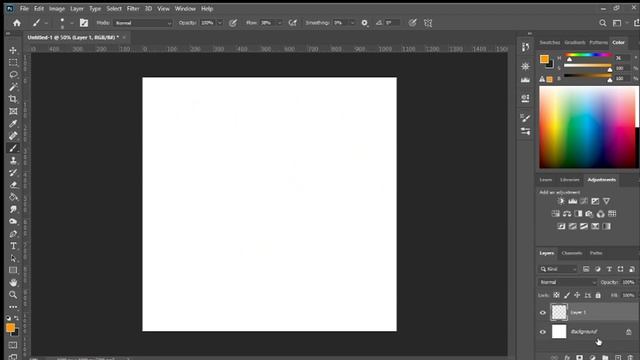
Task: Select the Healing Brush tool
Action: pyautogui.click(x=13, y=136)
